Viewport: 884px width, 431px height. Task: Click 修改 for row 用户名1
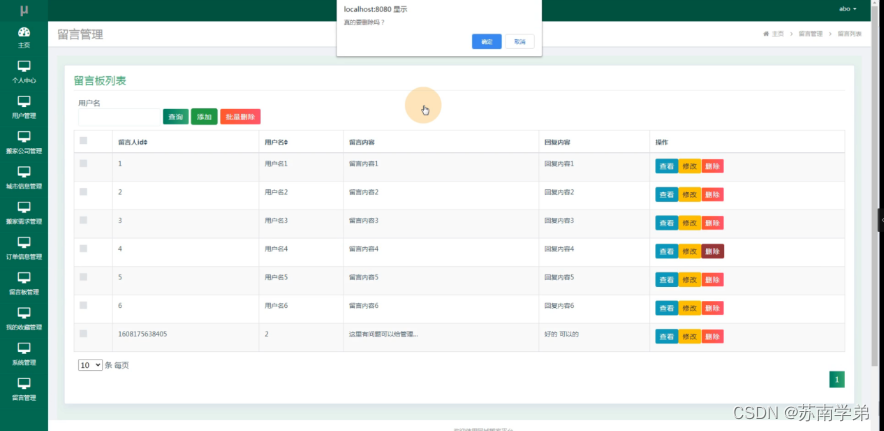coord(690,166)
